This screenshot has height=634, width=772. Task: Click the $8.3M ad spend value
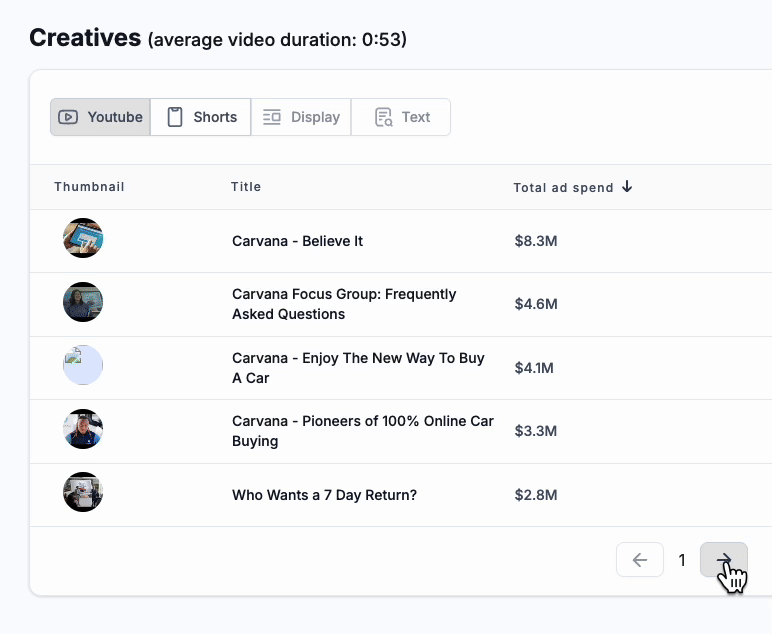click(536, 241)
